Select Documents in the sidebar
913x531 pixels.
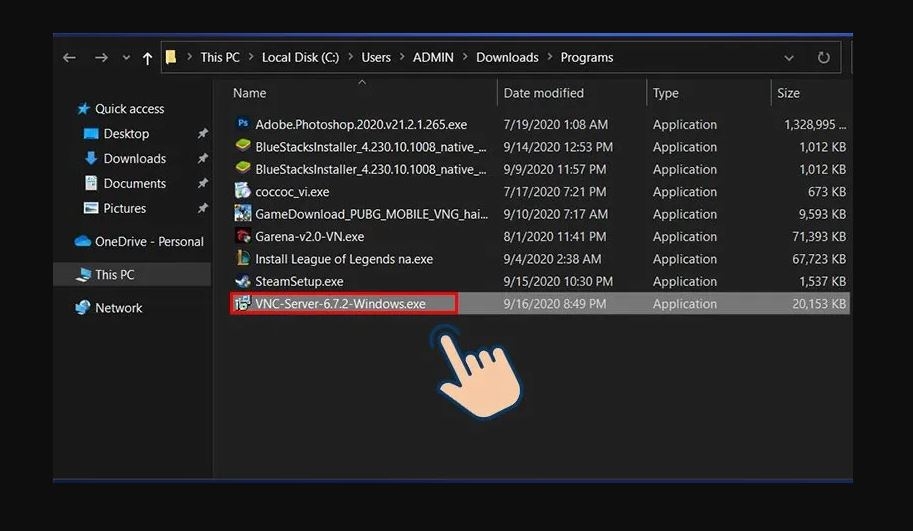tap(135, 183)
